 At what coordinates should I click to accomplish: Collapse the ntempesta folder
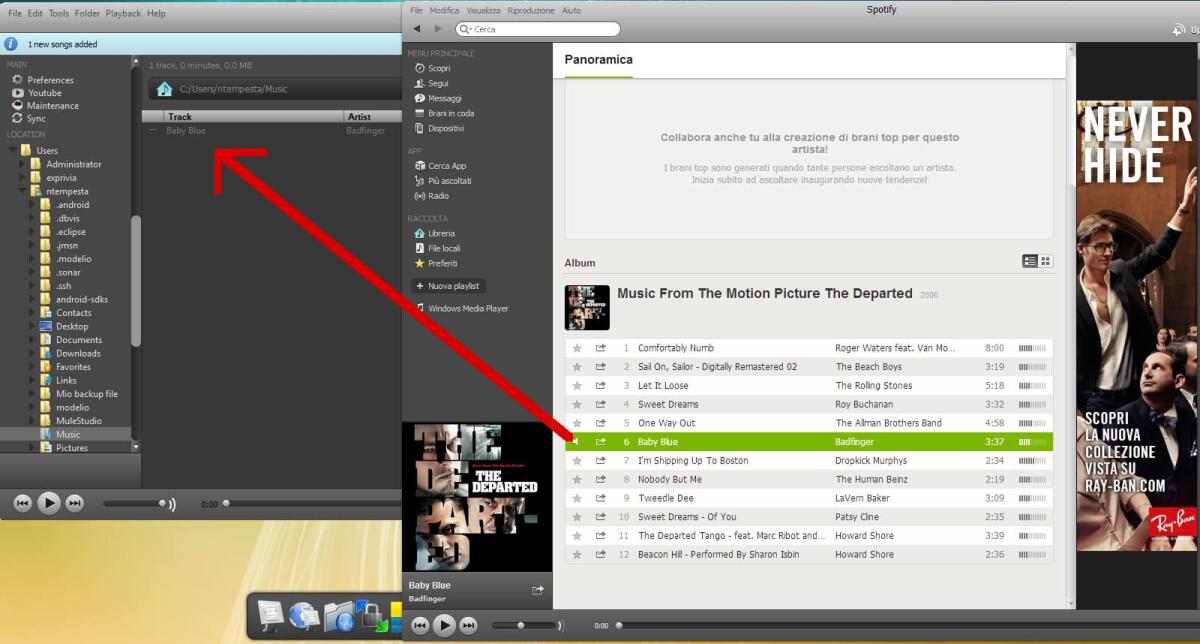[x=21, y=191]
